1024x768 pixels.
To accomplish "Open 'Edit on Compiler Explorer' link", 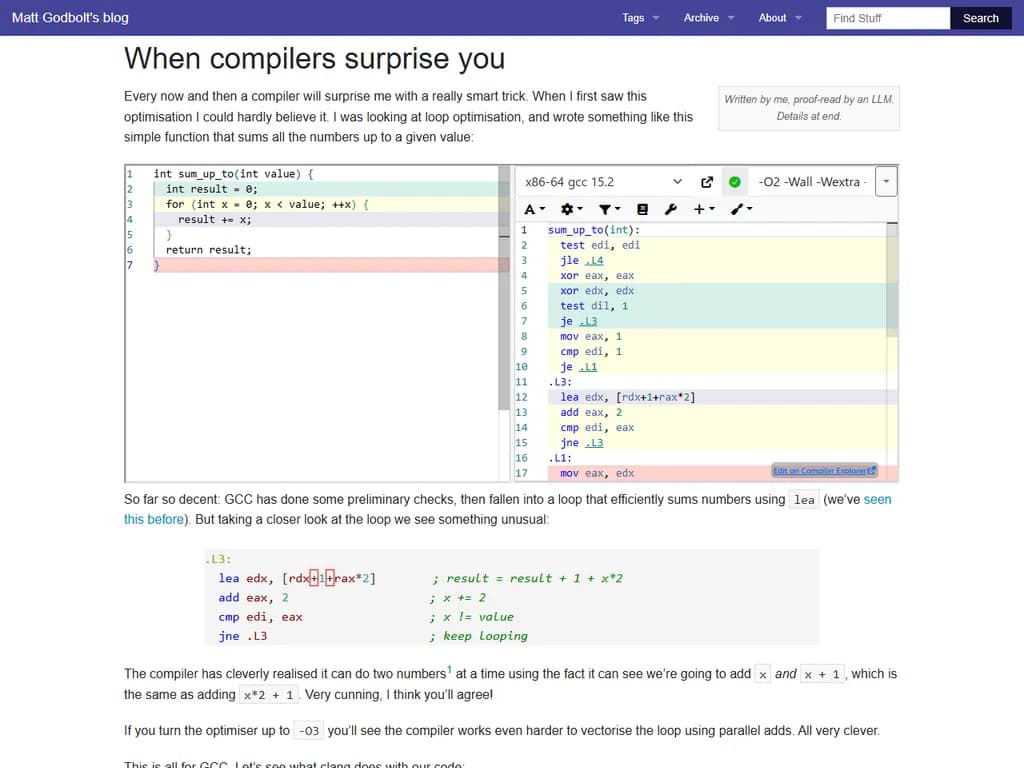I will (x=824, y=471).
